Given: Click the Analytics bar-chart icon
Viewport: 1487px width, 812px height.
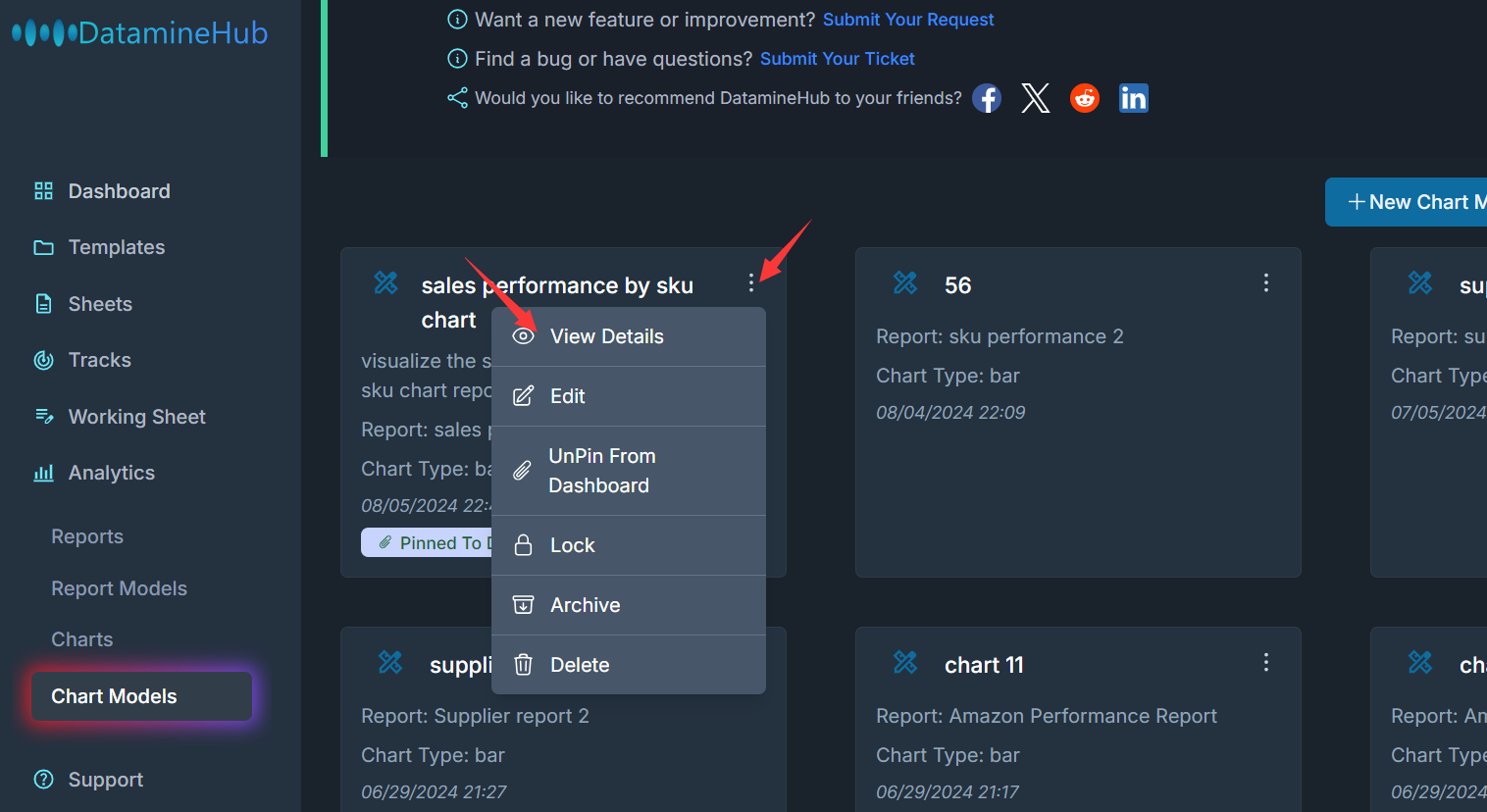Looking at the screenshot, I should tap(43, 473).
